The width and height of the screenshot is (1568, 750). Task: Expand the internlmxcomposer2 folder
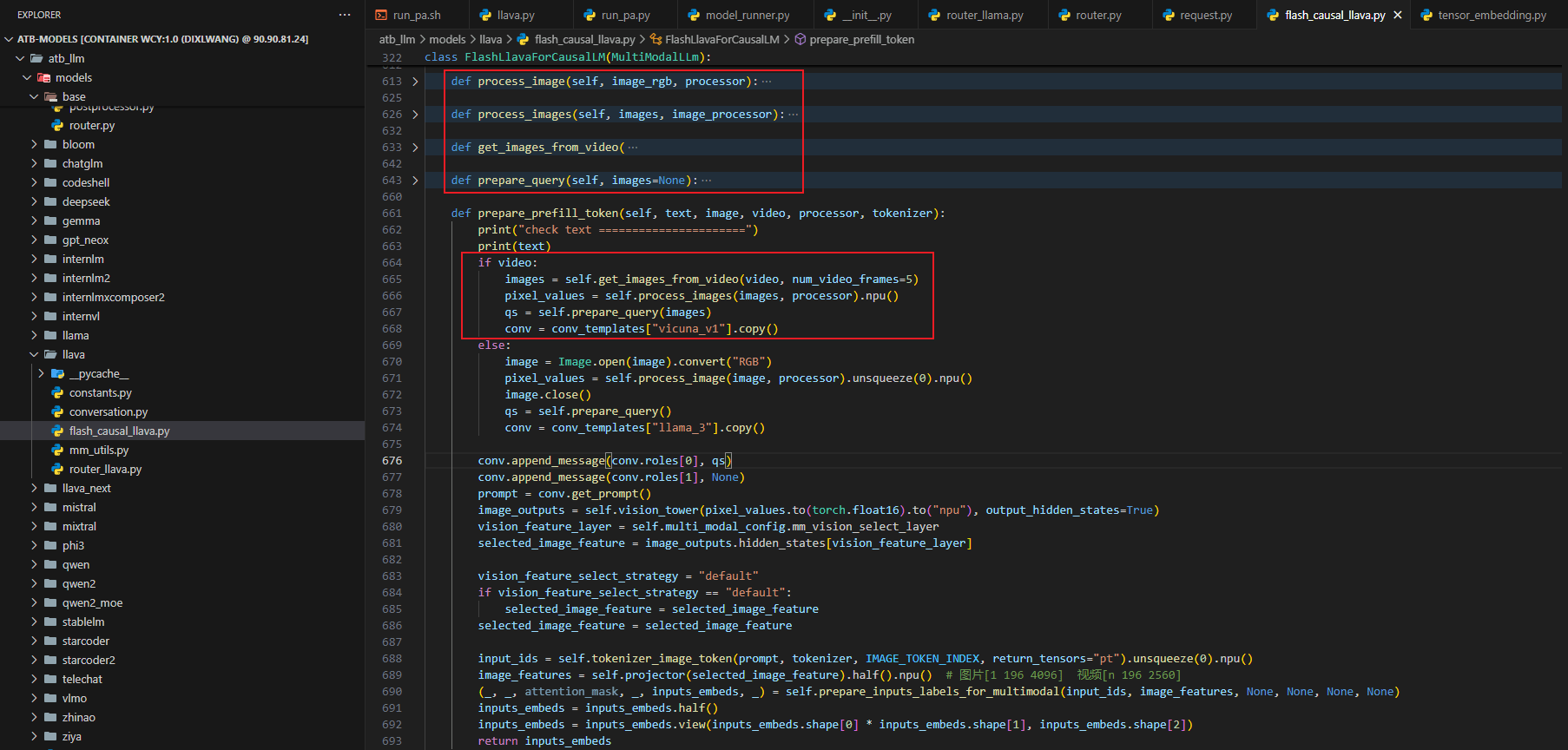pyautogui.click(x=34, y=297)
